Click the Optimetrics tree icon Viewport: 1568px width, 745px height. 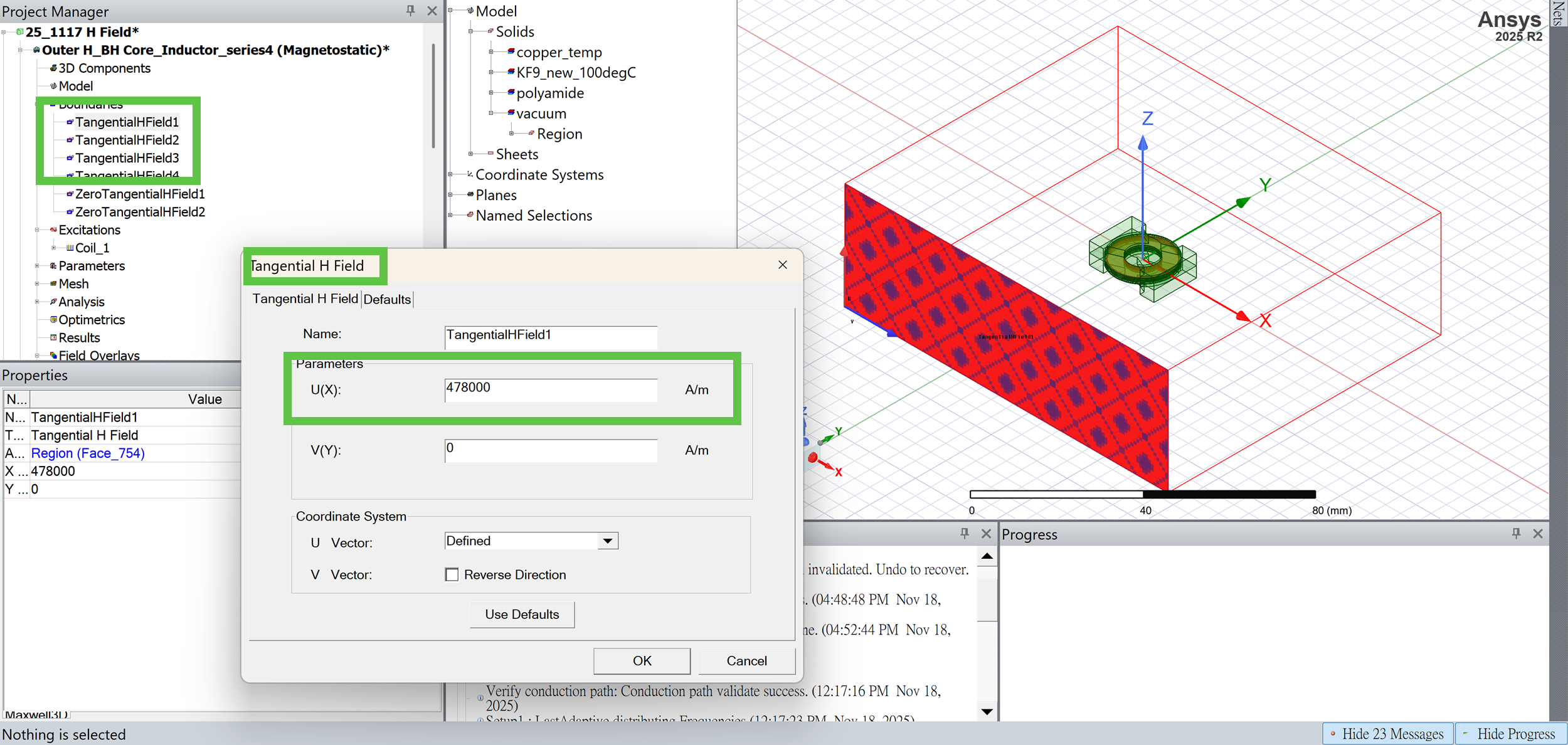53,320
